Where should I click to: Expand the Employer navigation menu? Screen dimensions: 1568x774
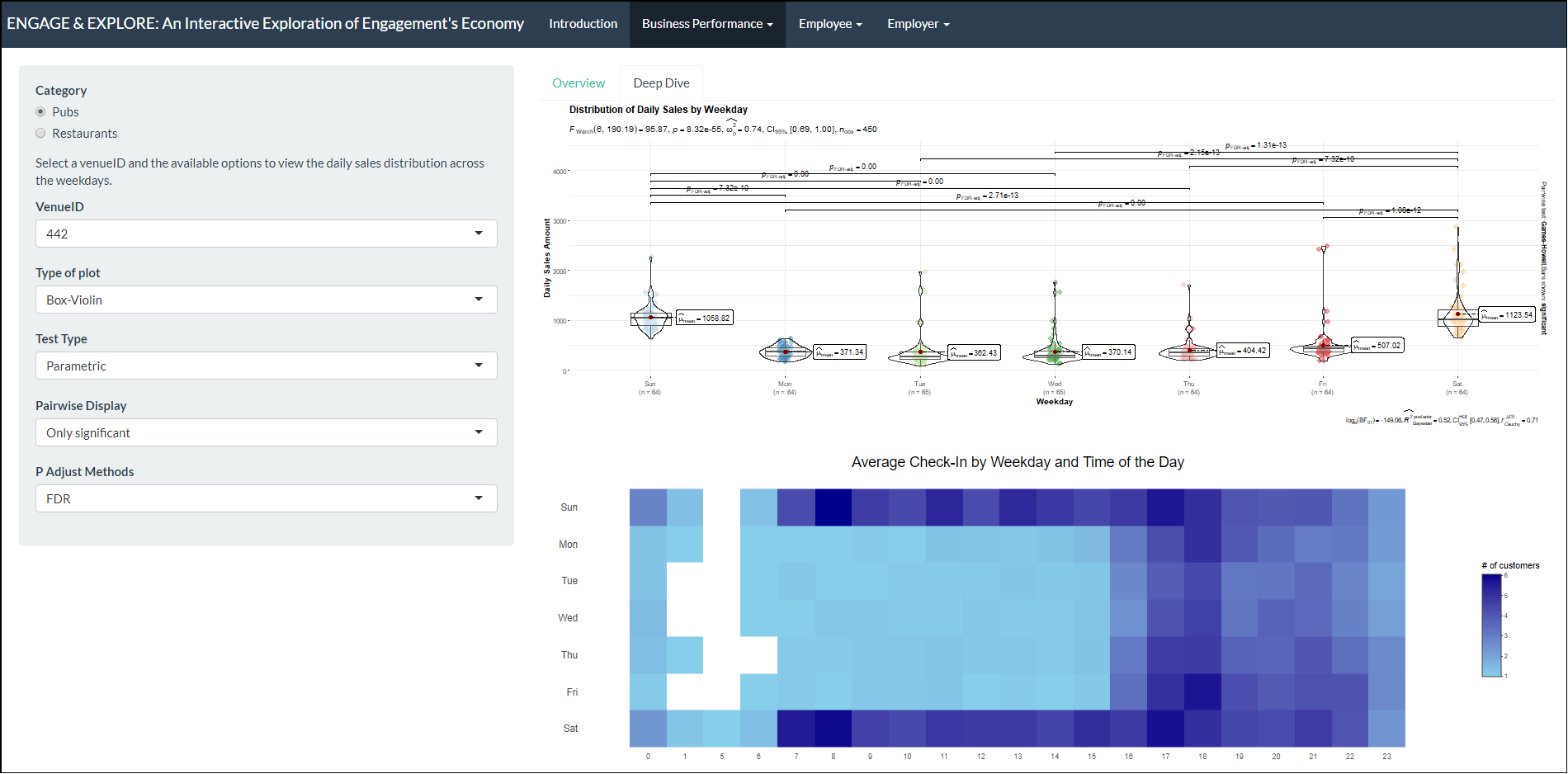tap(918, 24)
